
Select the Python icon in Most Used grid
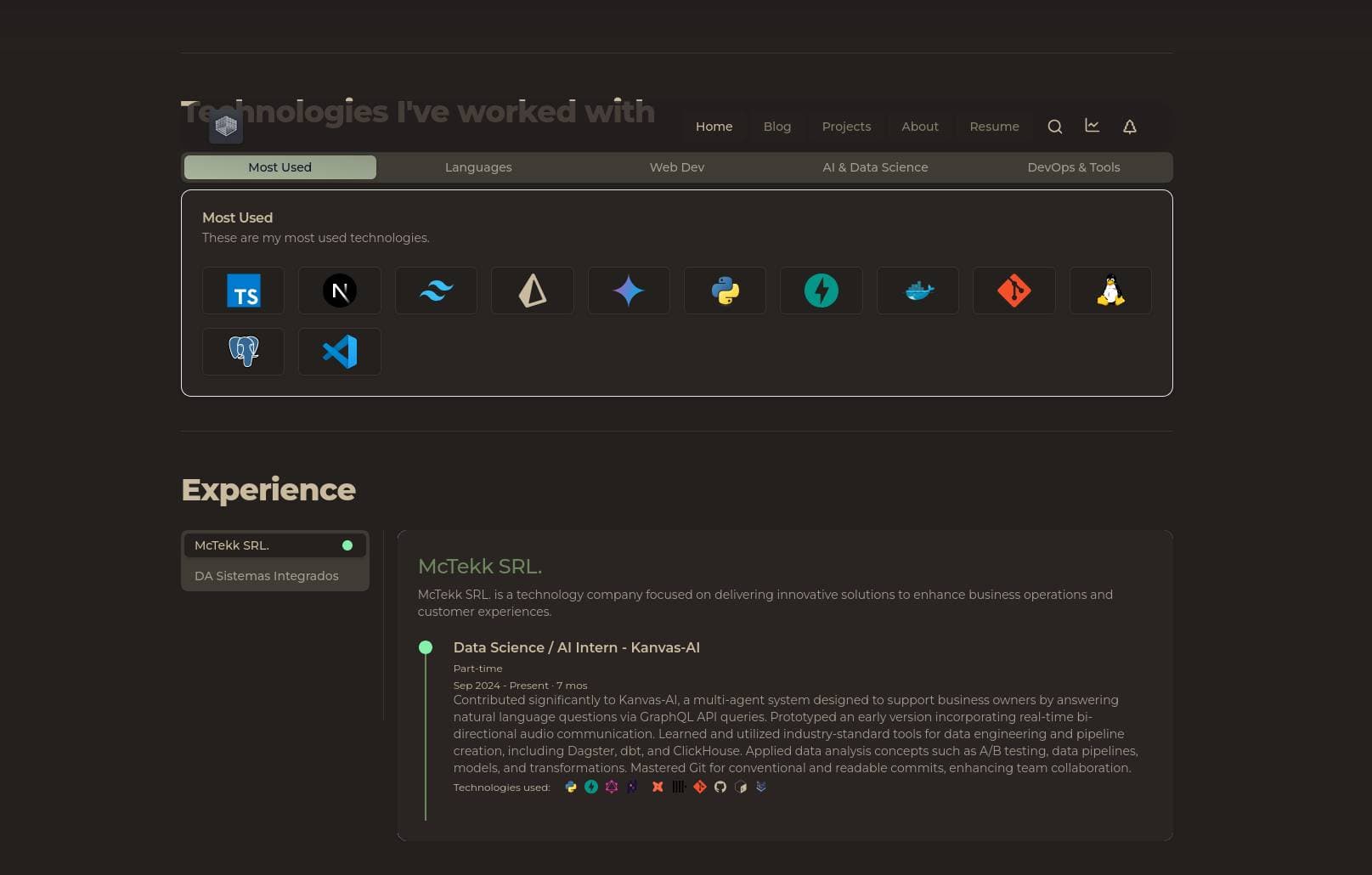click(725, 291)
